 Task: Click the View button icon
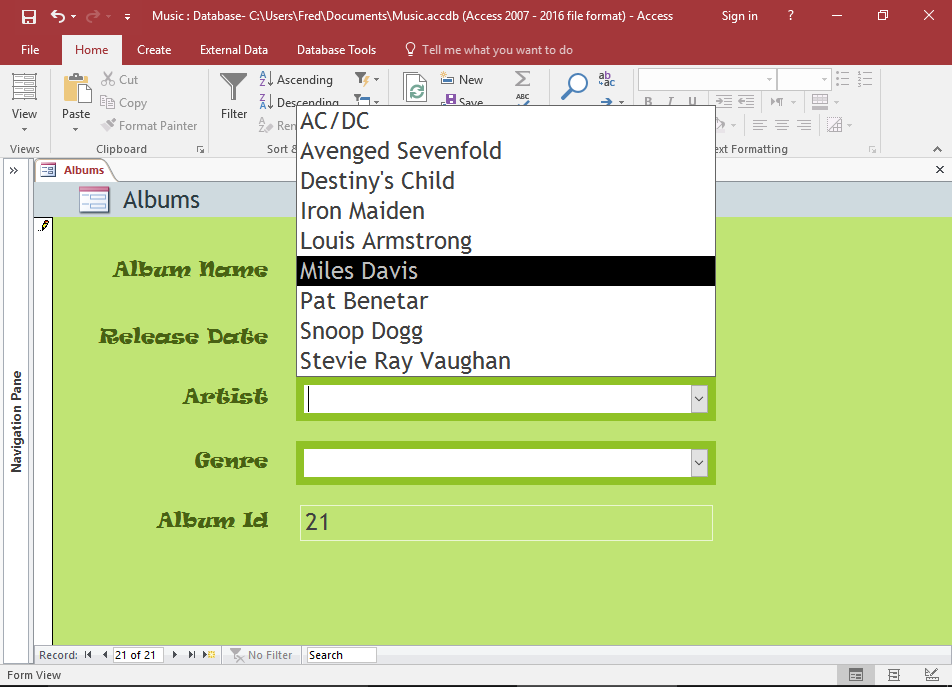click(24, 87)
